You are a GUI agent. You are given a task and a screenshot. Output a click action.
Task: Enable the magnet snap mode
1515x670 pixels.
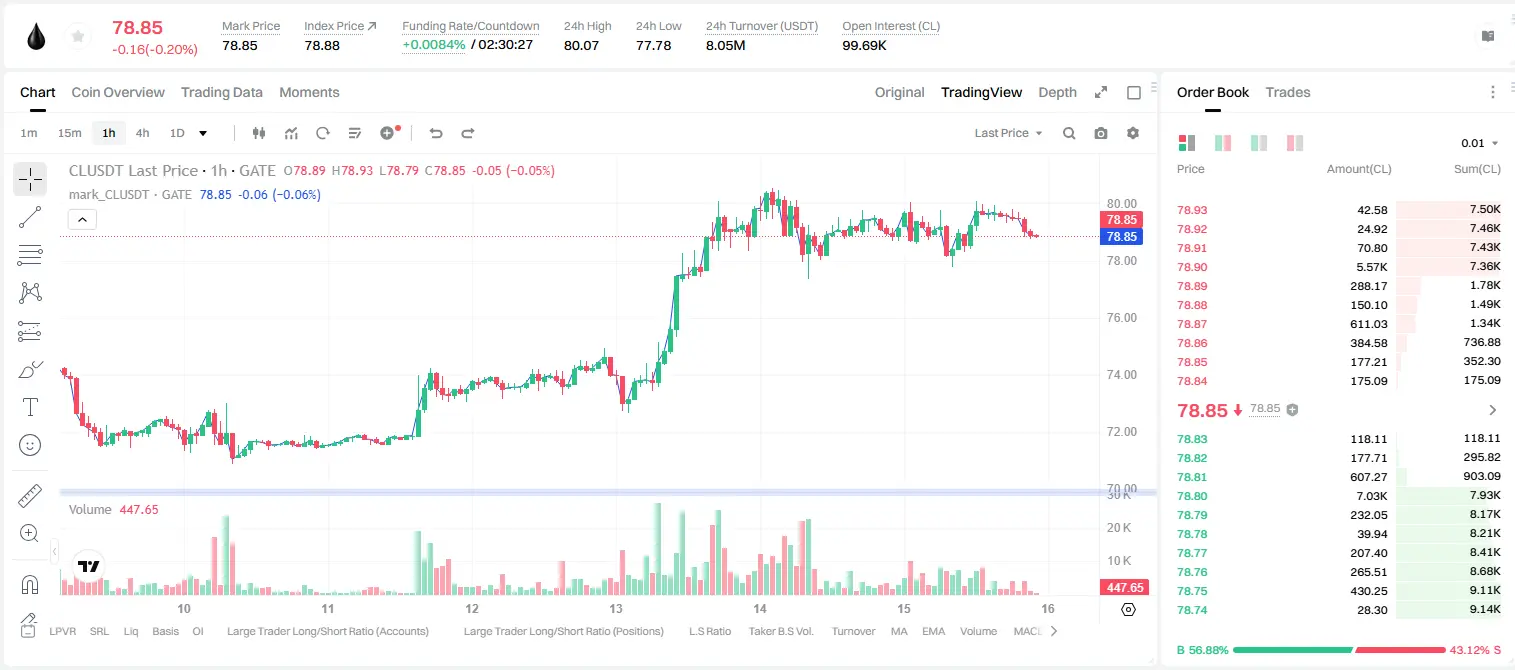point(30,584)
